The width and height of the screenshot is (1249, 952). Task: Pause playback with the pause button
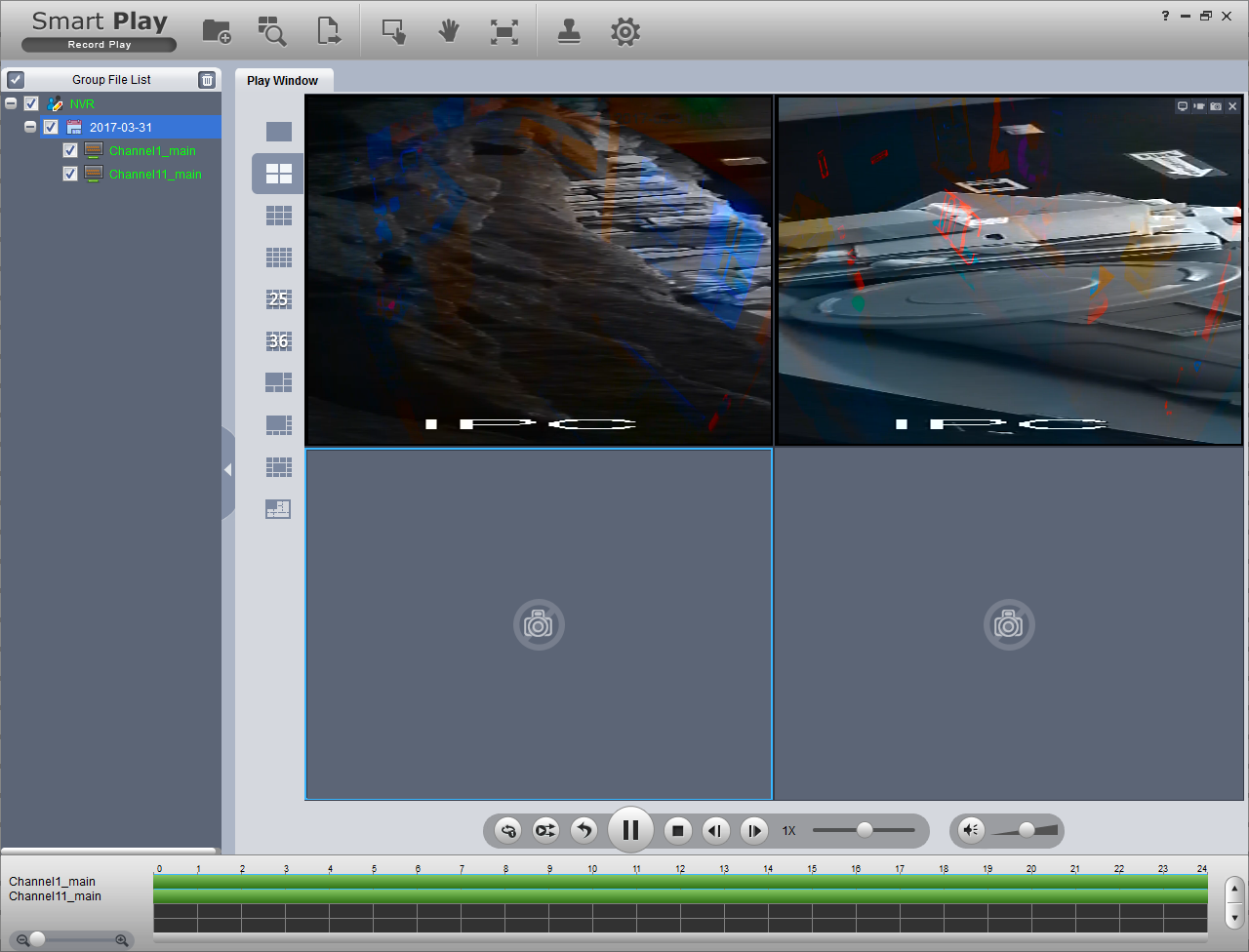pos(630,830)
